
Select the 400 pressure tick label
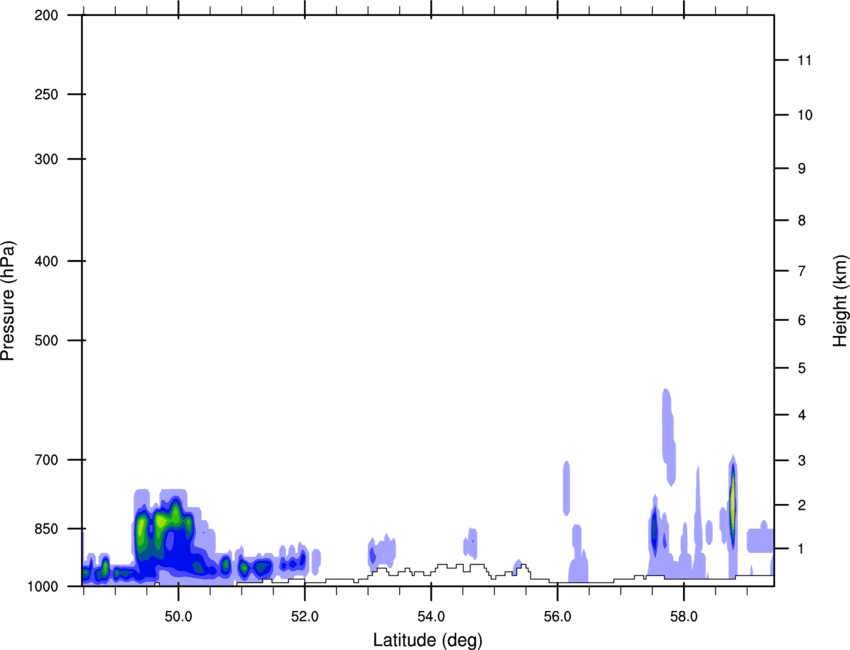coord(46,261)
